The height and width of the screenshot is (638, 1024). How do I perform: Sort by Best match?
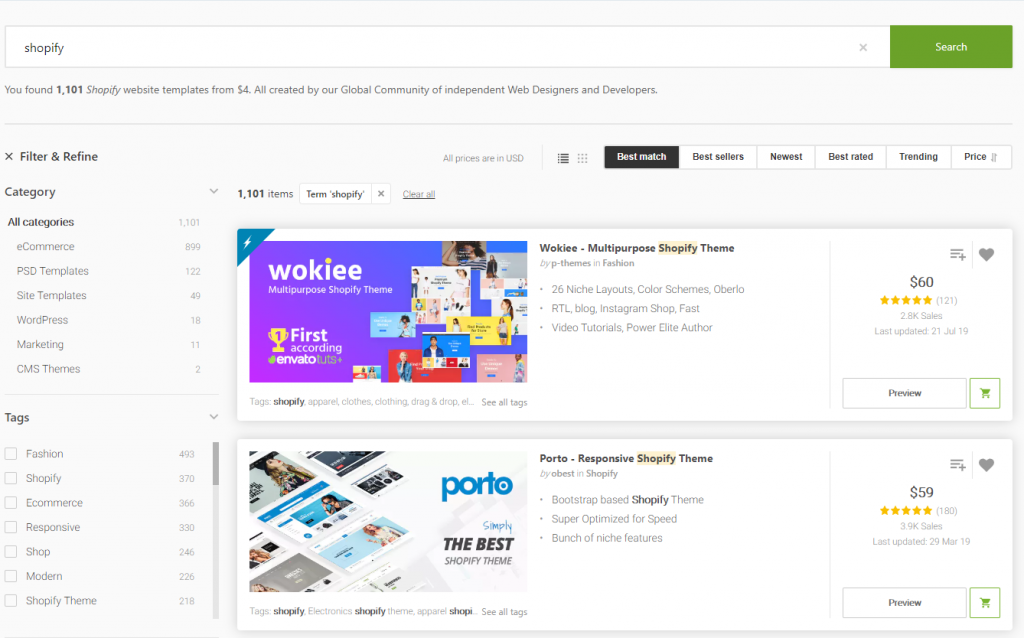pos(641,157)
